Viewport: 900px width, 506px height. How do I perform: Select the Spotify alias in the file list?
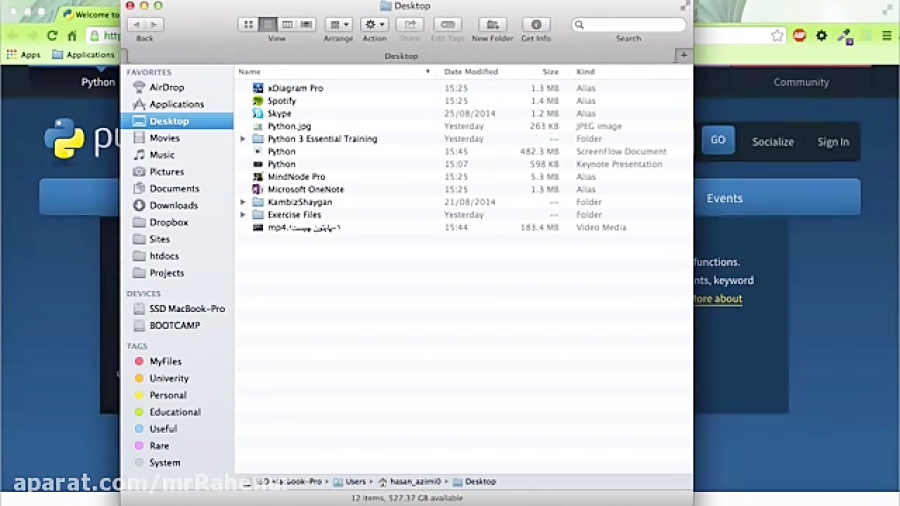pos(281,101)
